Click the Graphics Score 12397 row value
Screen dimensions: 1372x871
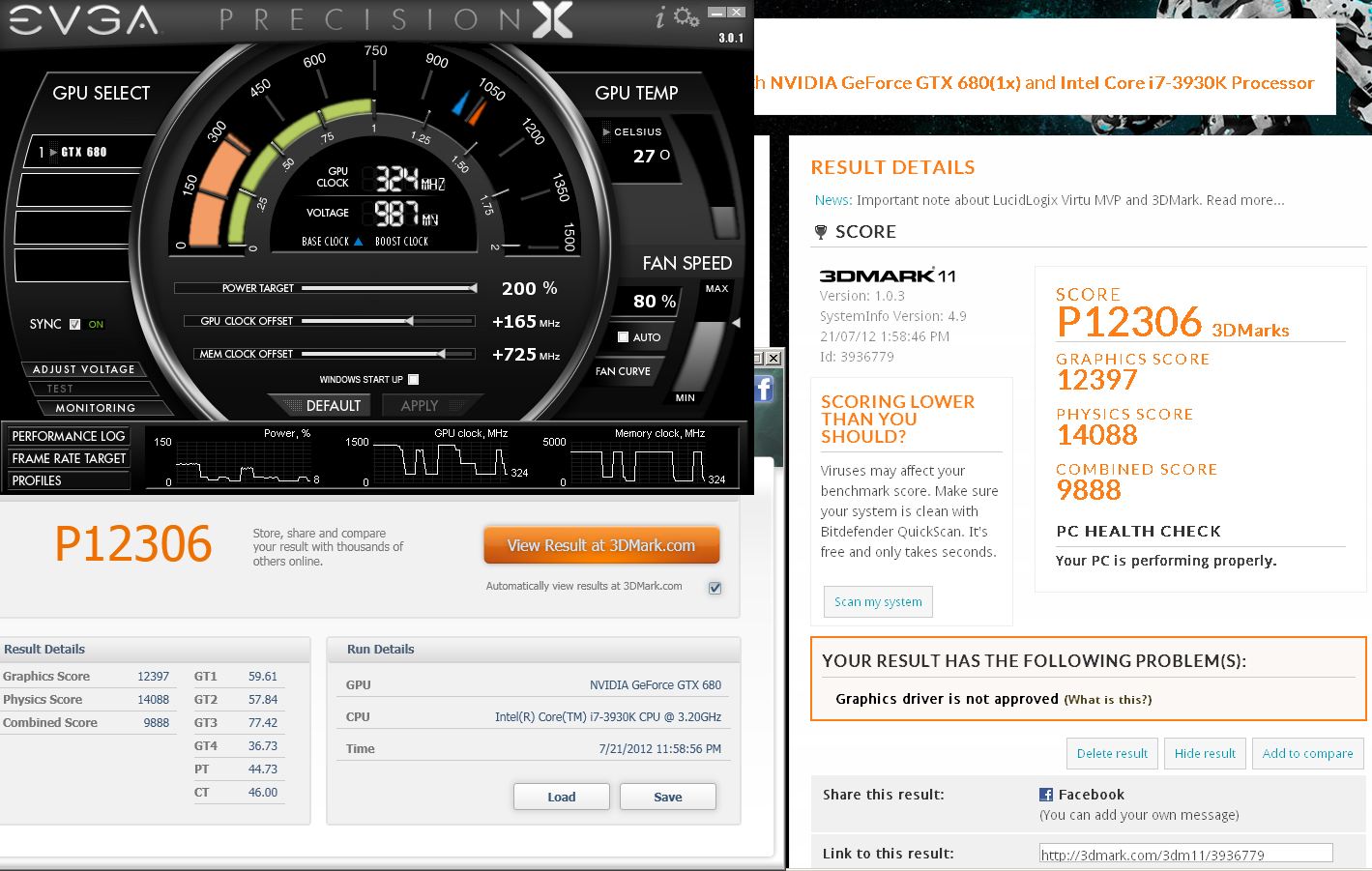153,677
